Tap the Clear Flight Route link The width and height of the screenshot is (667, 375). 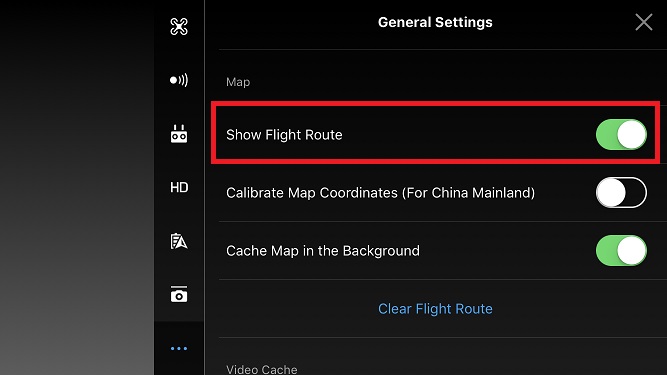[435, 309]
